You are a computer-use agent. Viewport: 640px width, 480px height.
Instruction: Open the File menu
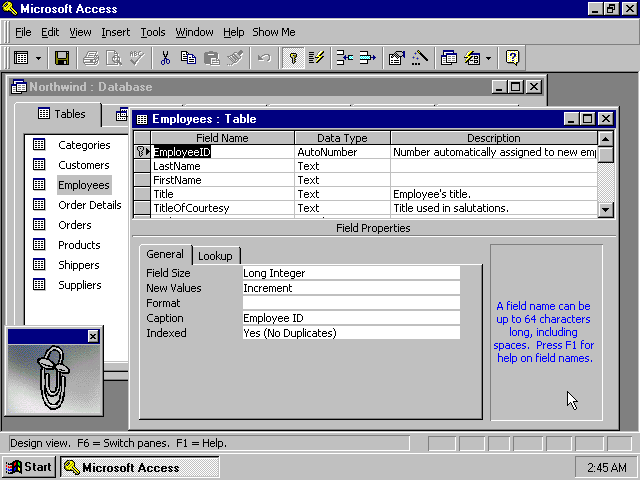[x=23, y=32]
